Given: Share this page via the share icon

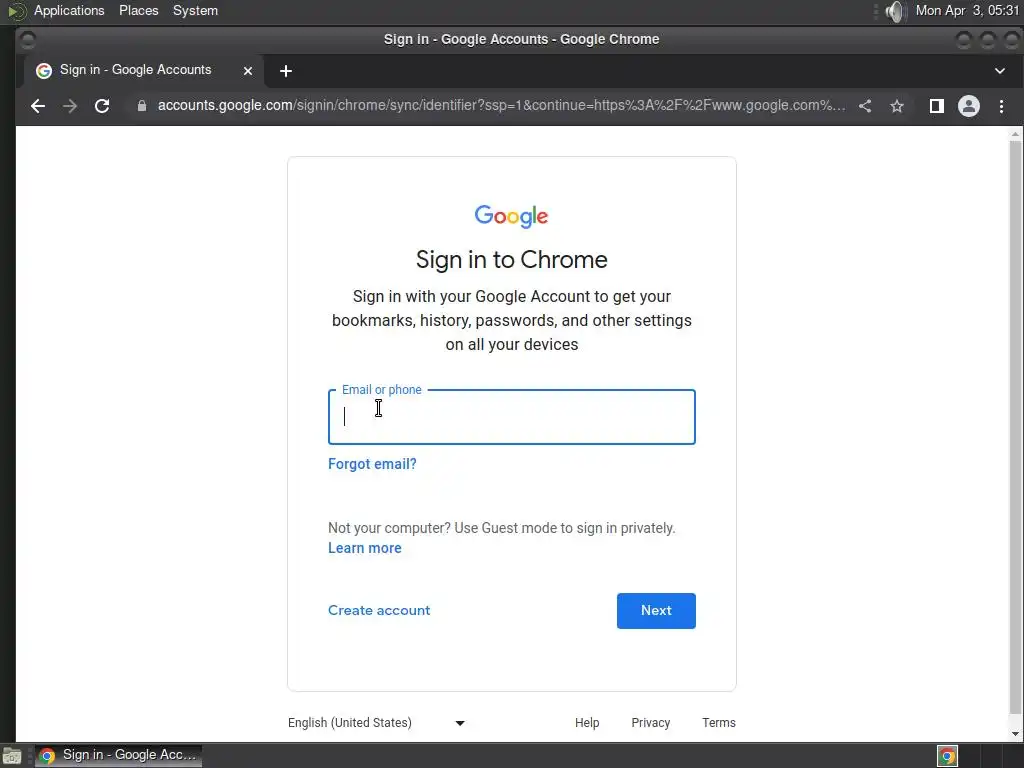Looking at the screenshot, I should pos(865,106).
